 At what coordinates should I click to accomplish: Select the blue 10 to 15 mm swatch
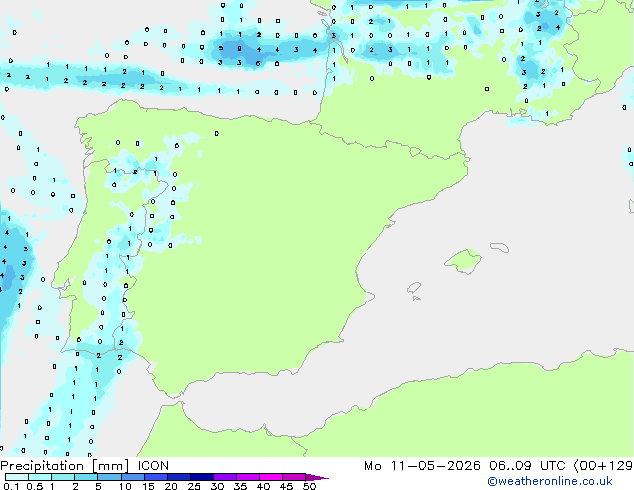(133, 477)
